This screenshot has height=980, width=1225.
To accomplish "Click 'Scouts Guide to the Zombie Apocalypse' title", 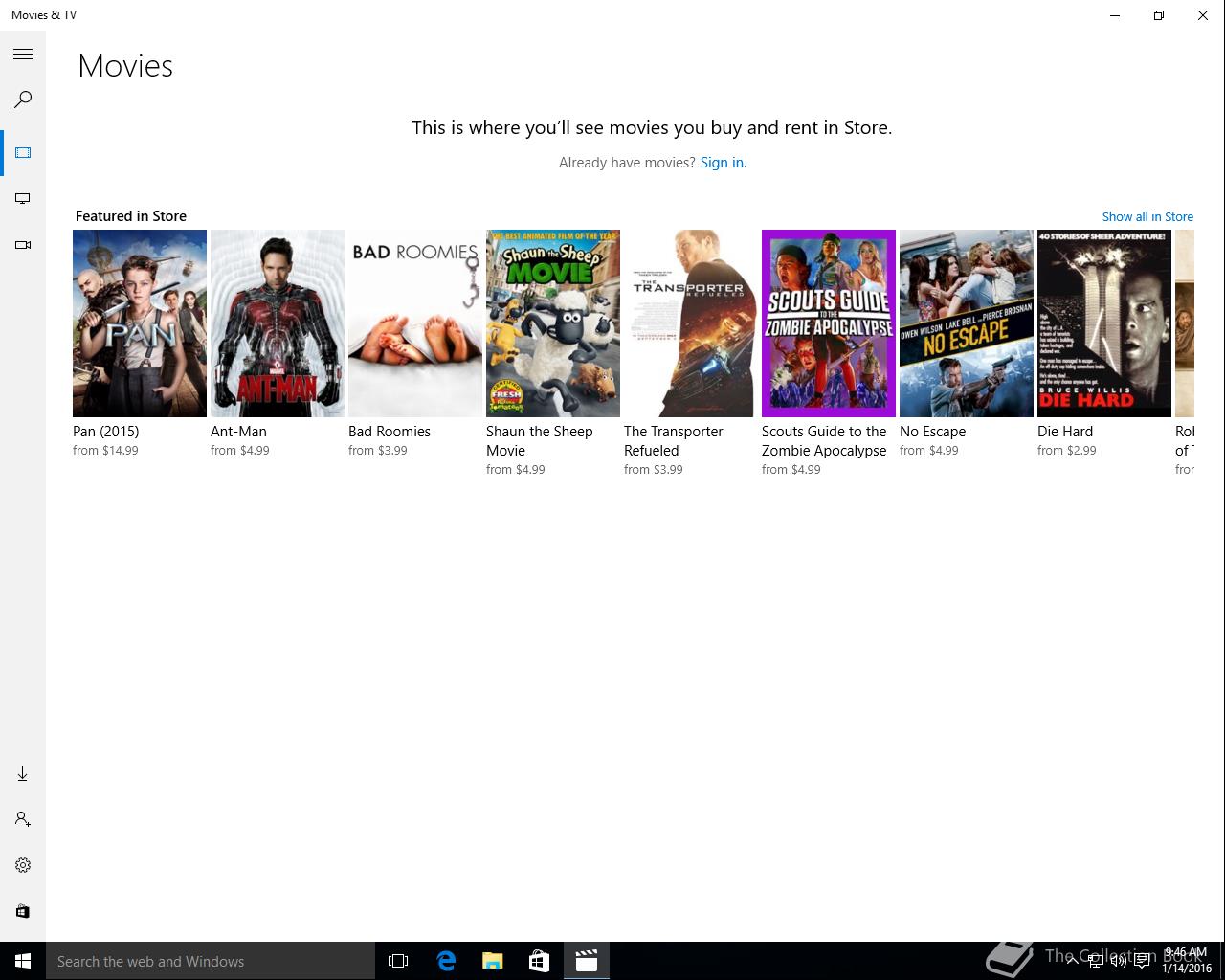I will click(824, 441).
